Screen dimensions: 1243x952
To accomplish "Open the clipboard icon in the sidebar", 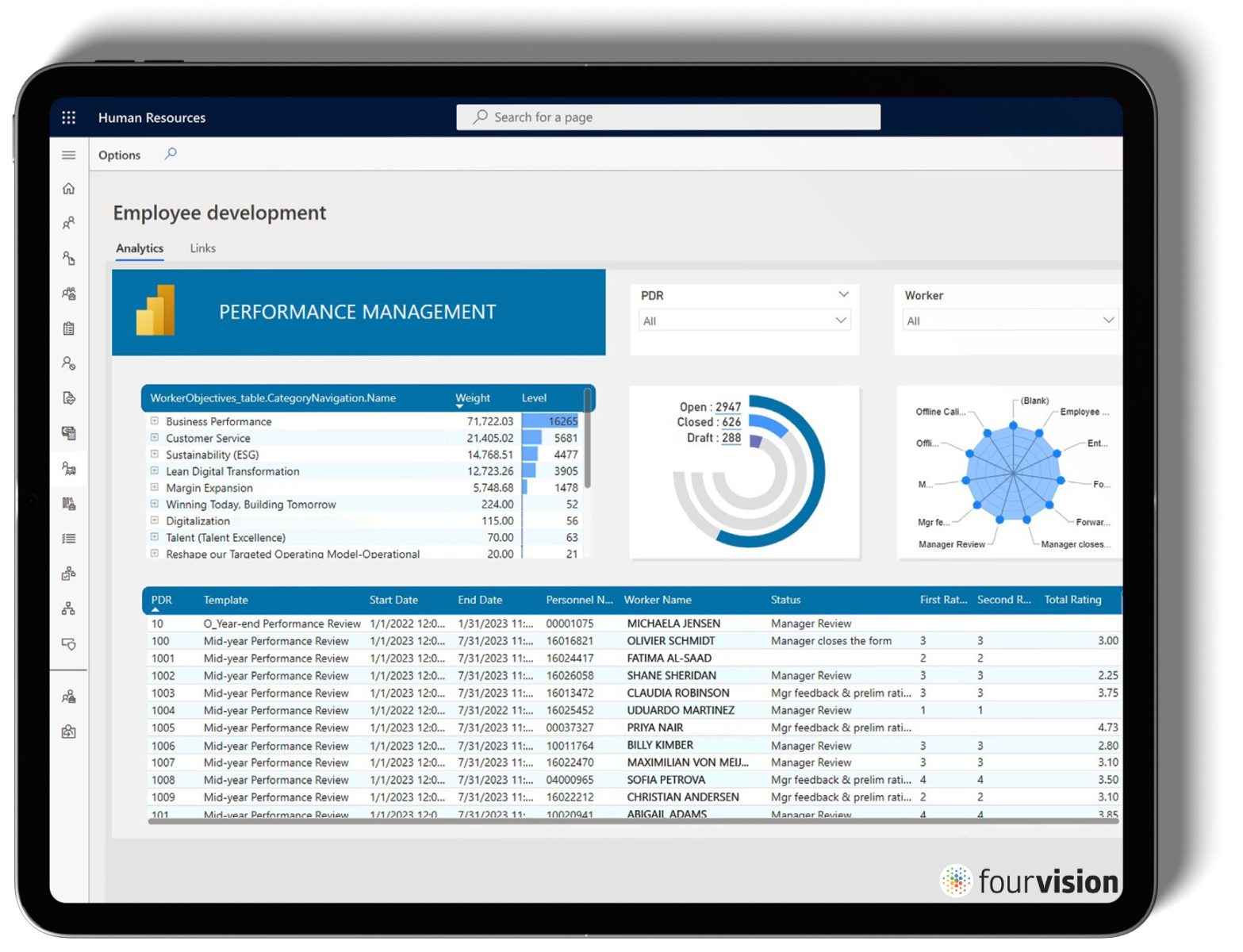I will 69,326.
